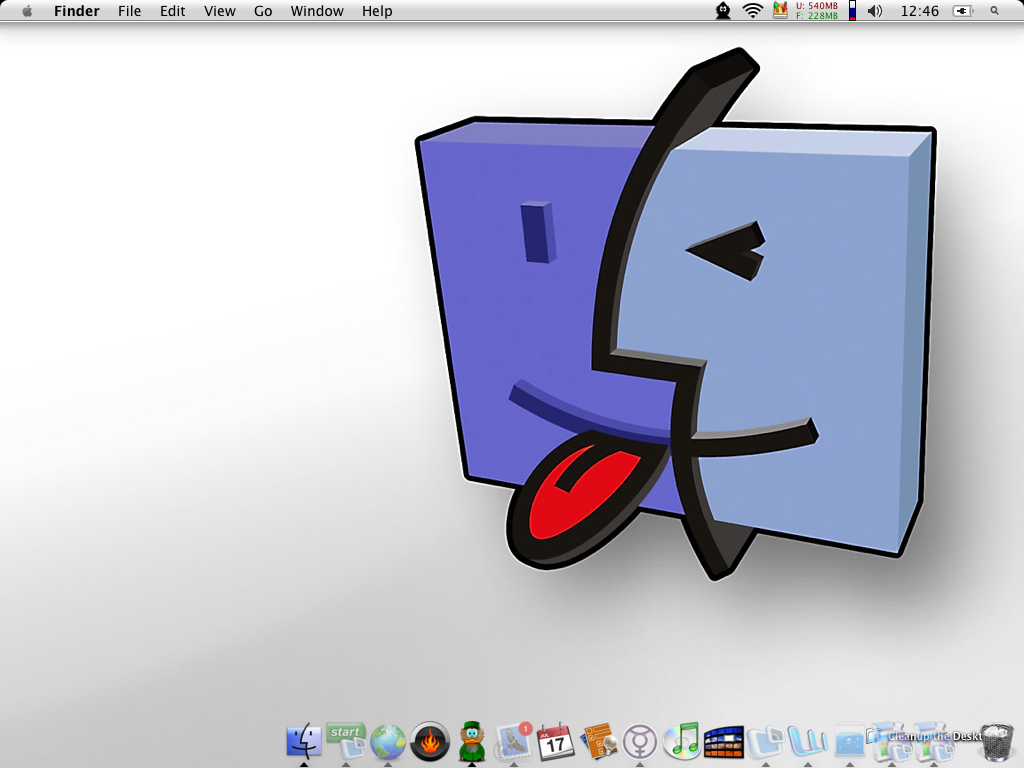Viewport: 1024px width, 768px height.
Task: Open the Trash in the Dock
Action: pos(997,742)
